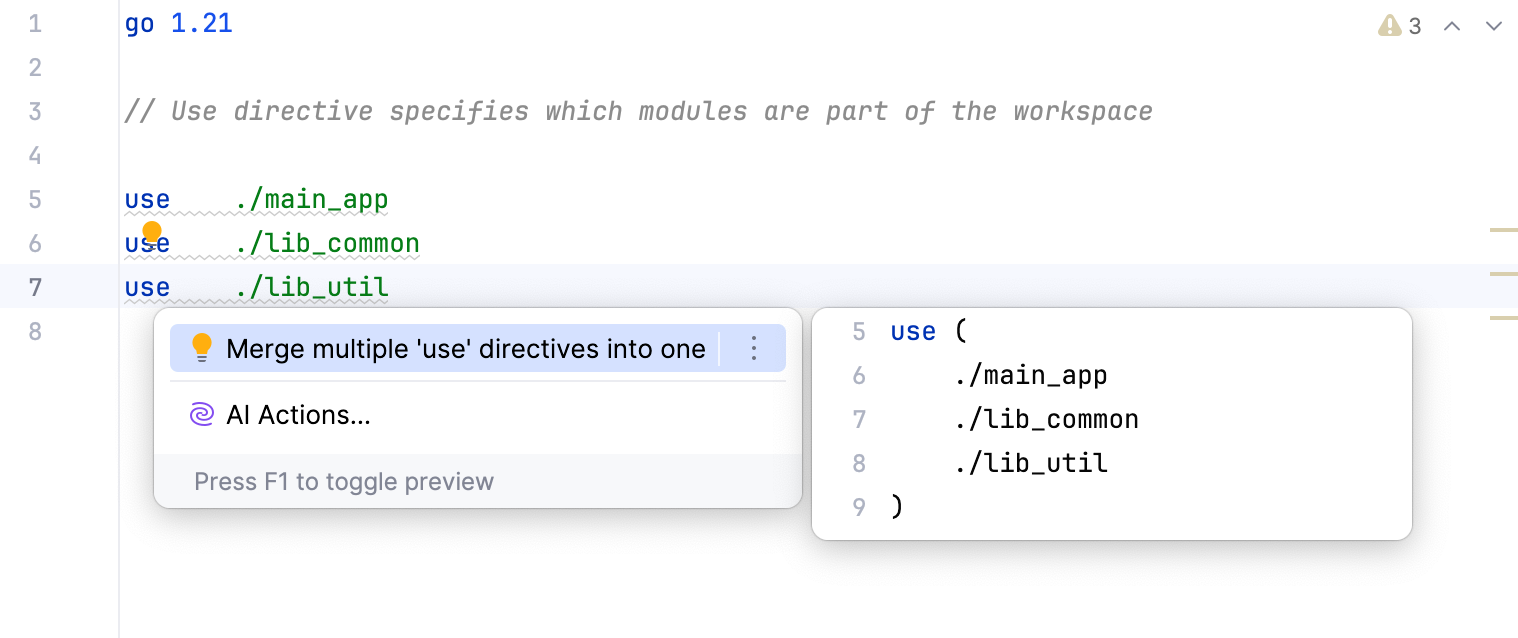This screenshot has width=1518, height=638.
Task: Click 'go 1.21' on the first line
Action: (177, 23)
